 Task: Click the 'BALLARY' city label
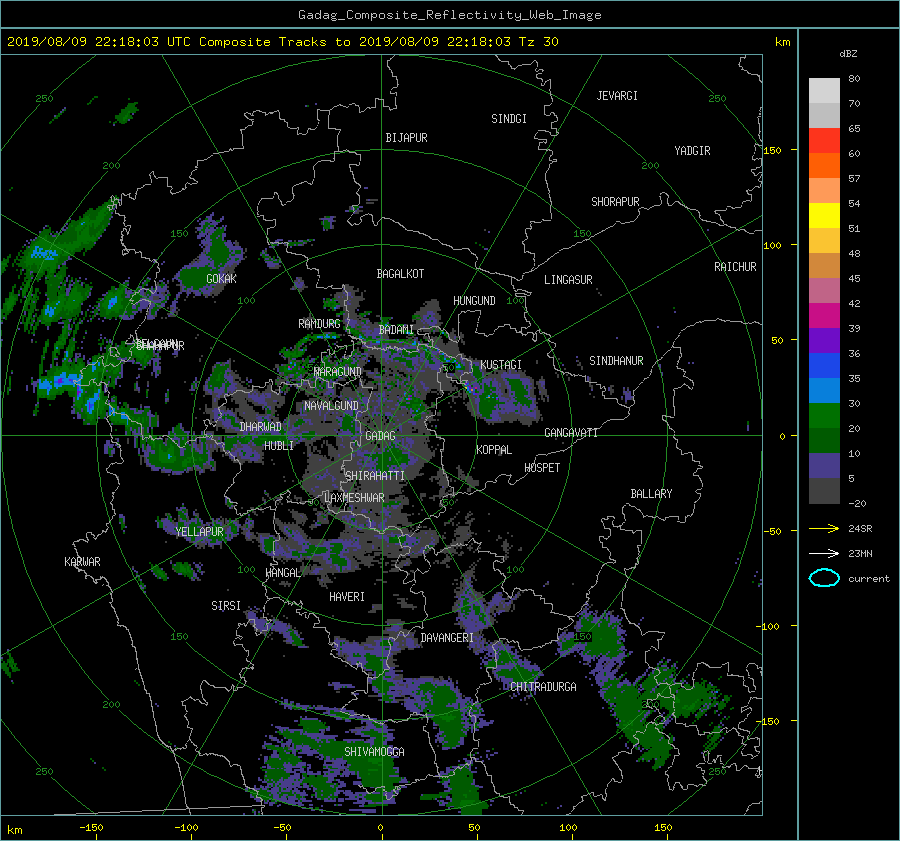point(651,494)
